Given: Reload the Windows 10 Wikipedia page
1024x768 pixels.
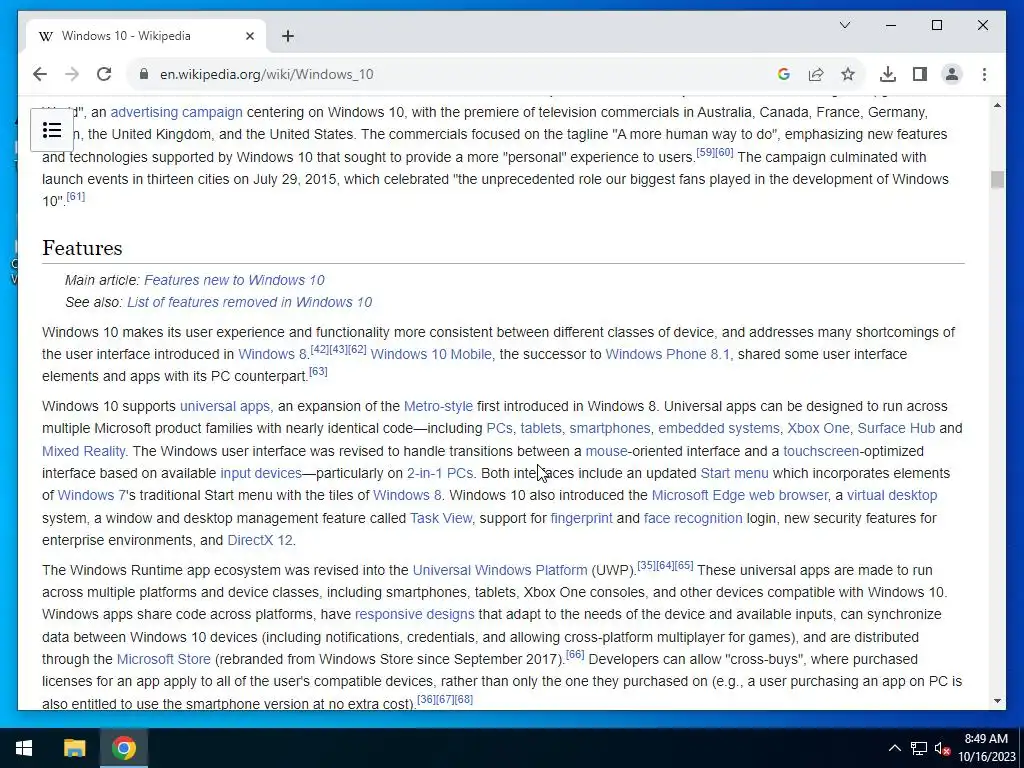Looking at the screenshot, I should pyautogui.click(x=104, y=74).
